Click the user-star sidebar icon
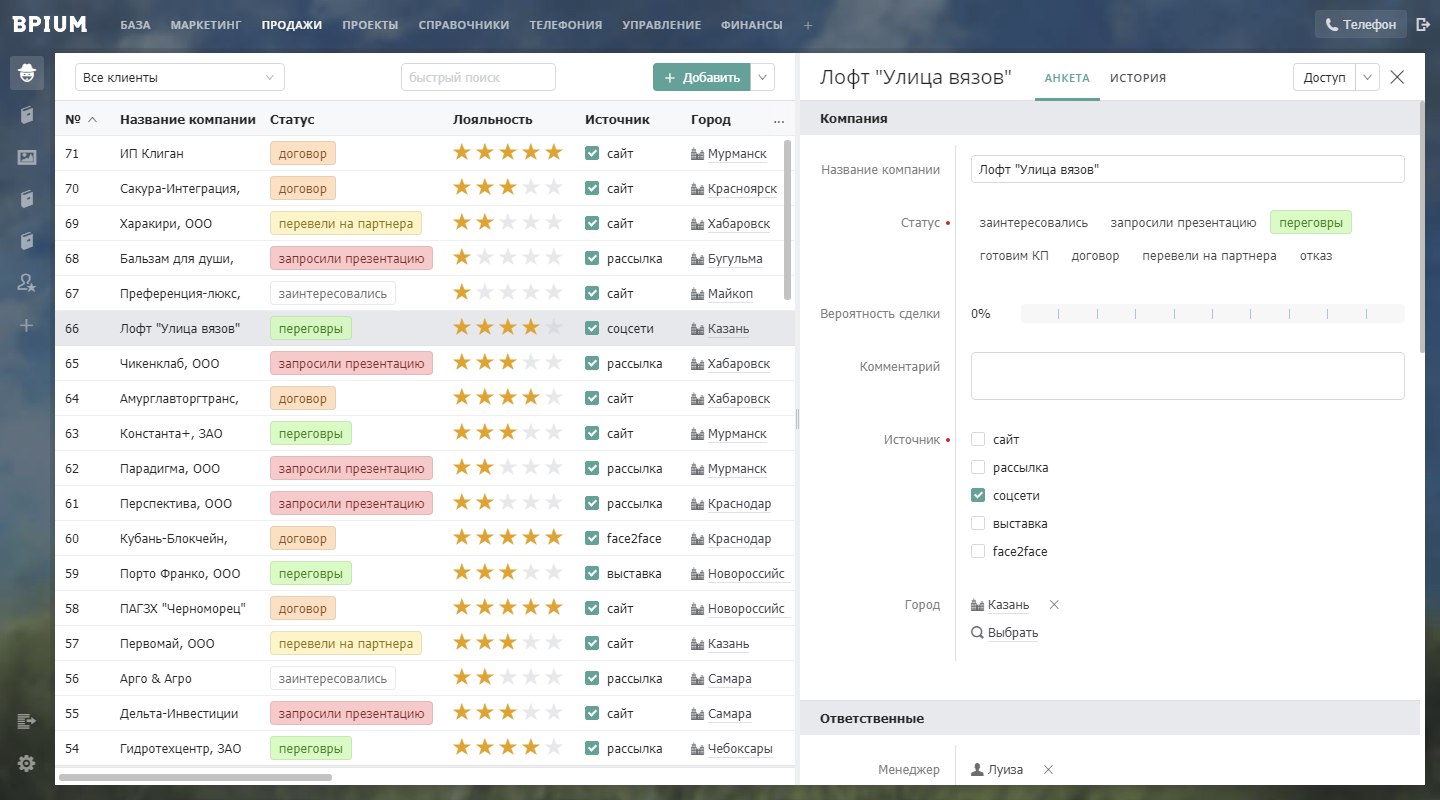This screenshot has width=1440, height=800. 27,283
